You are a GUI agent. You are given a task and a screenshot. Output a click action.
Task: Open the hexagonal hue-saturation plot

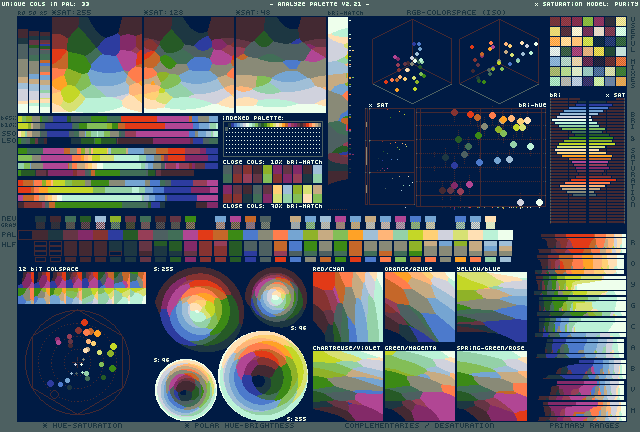click(x=77, y=362)
